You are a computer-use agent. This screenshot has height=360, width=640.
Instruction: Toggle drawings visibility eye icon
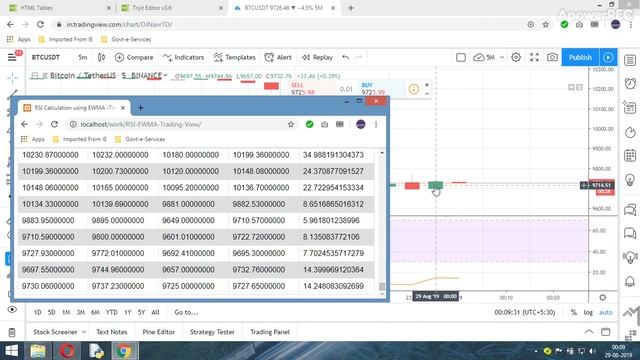click(x=12, y=309)
